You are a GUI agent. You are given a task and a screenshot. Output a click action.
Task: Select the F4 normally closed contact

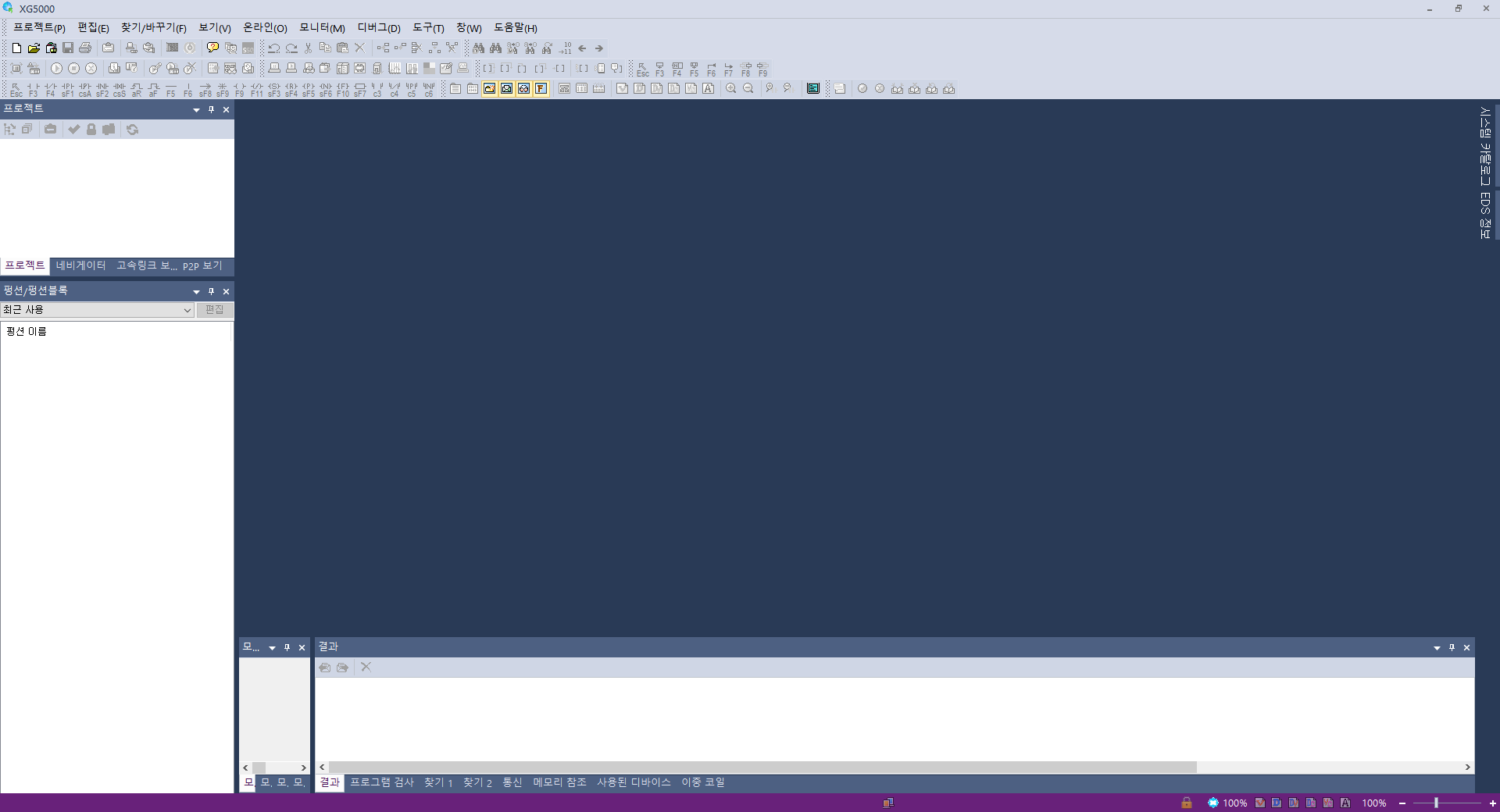51,89
